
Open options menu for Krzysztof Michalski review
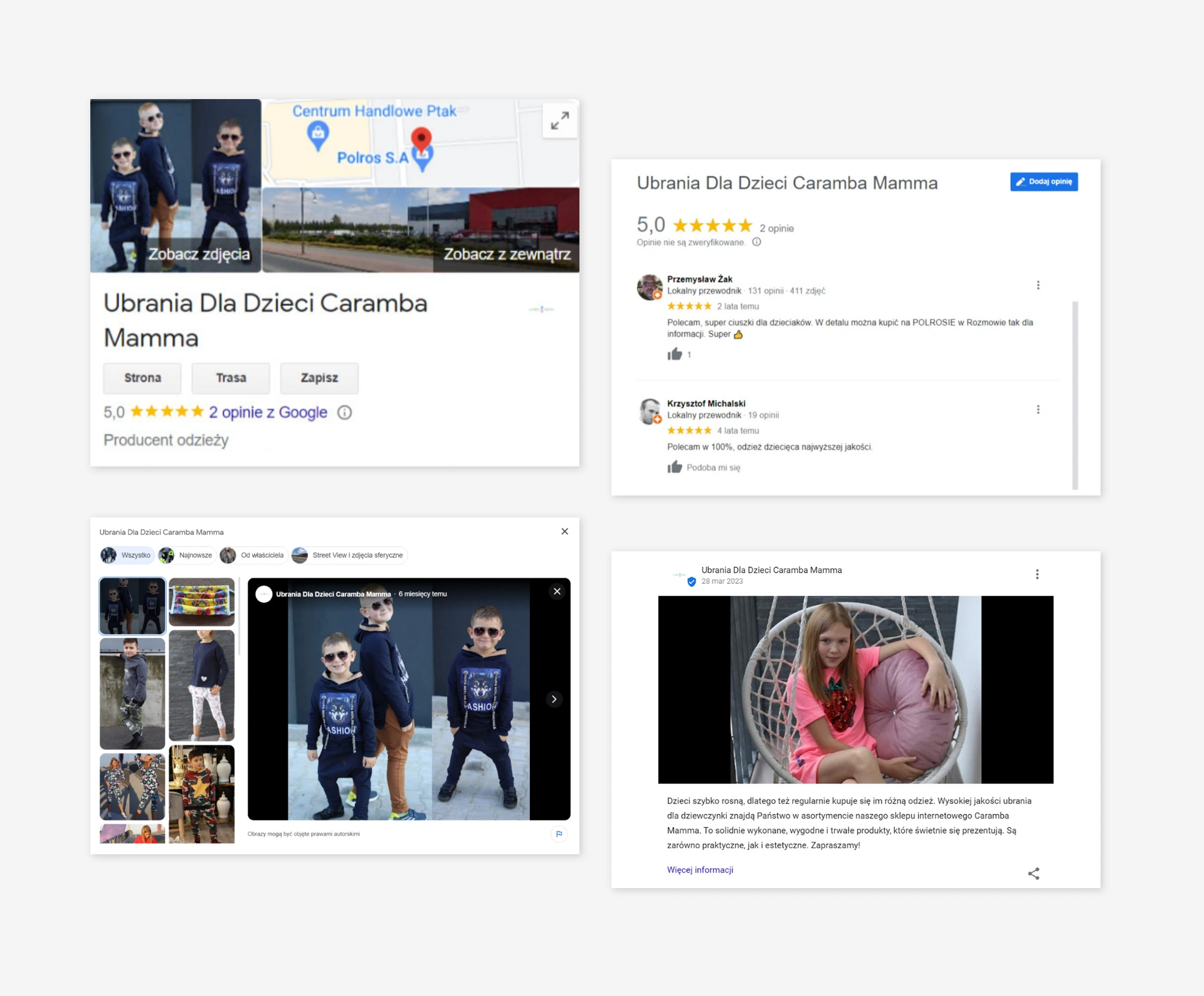pos(1038,410)
